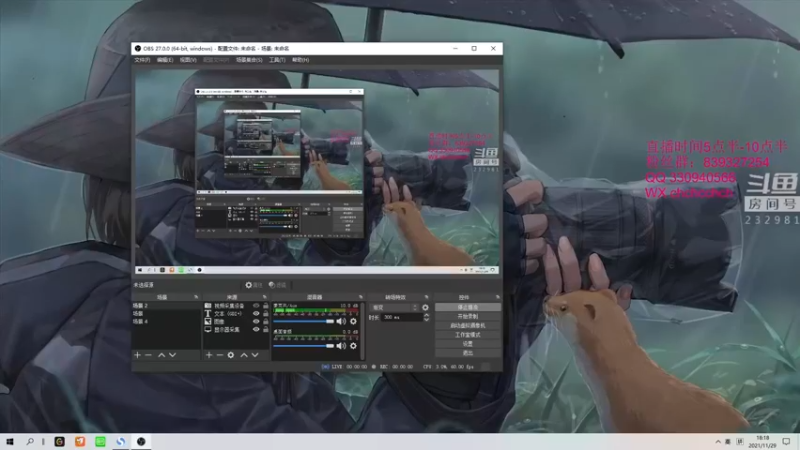This screenshot has height=450, width=800.
Task: Open the 帮助(H) menu
Action: (x=301, y=60)
